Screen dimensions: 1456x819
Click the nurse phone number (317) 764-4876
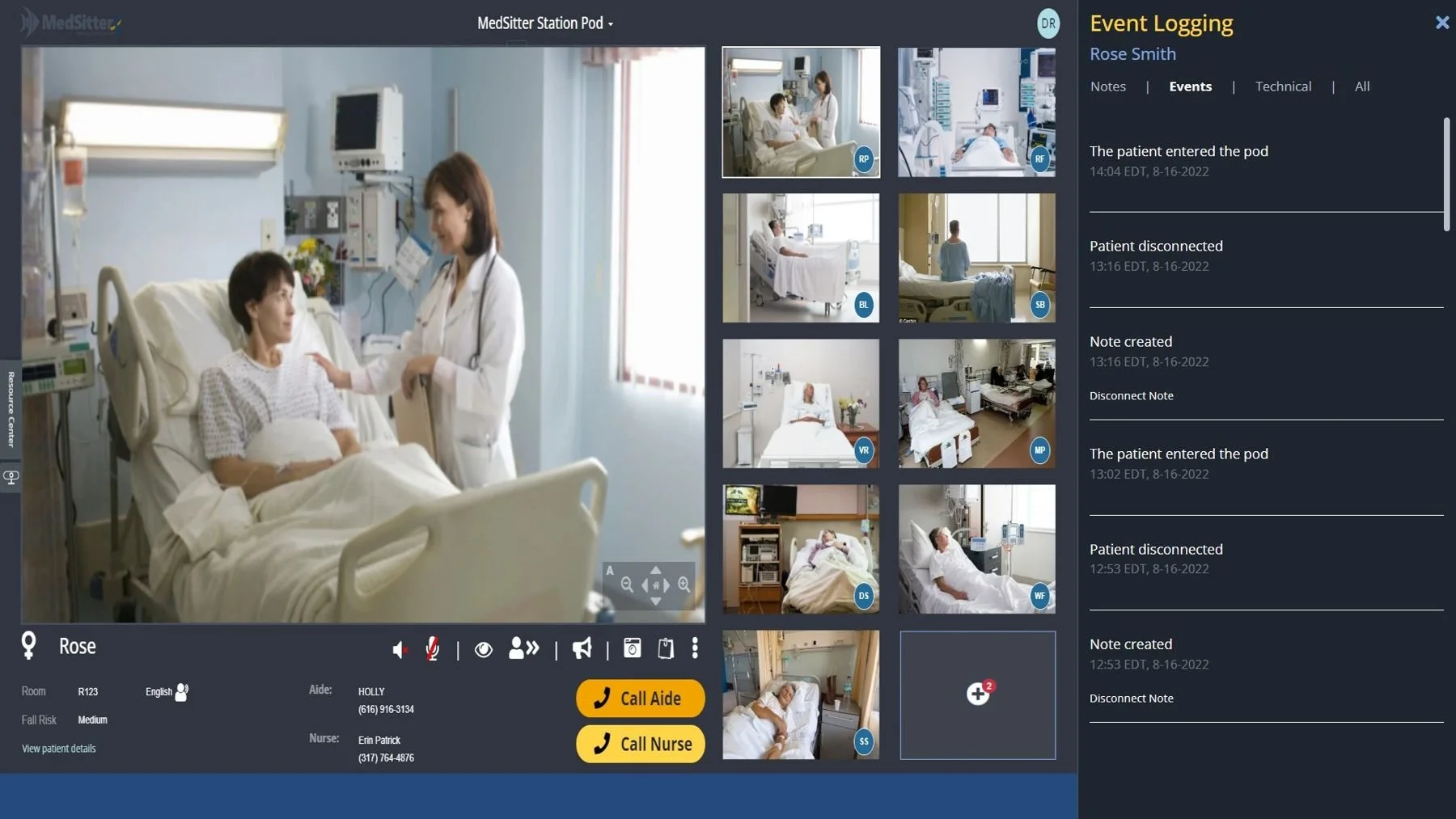click(386, 758)
